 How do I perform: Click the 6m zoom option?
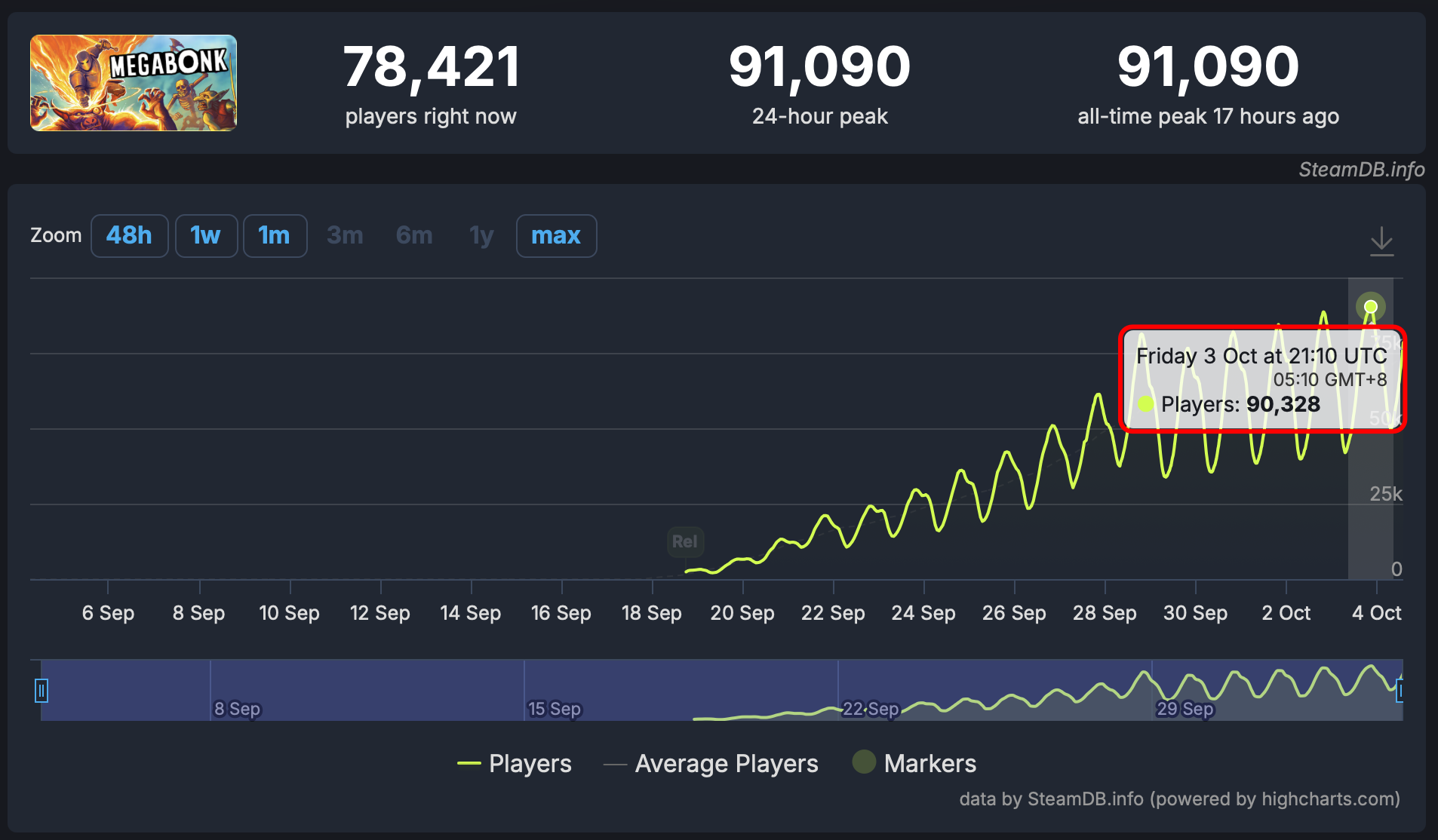[414, 236]
